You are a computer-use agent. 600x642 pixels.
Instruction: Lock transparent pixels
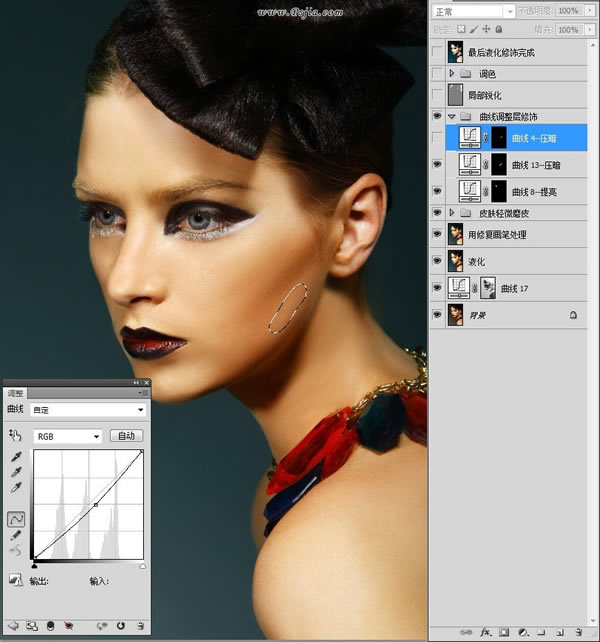(461, 29)
